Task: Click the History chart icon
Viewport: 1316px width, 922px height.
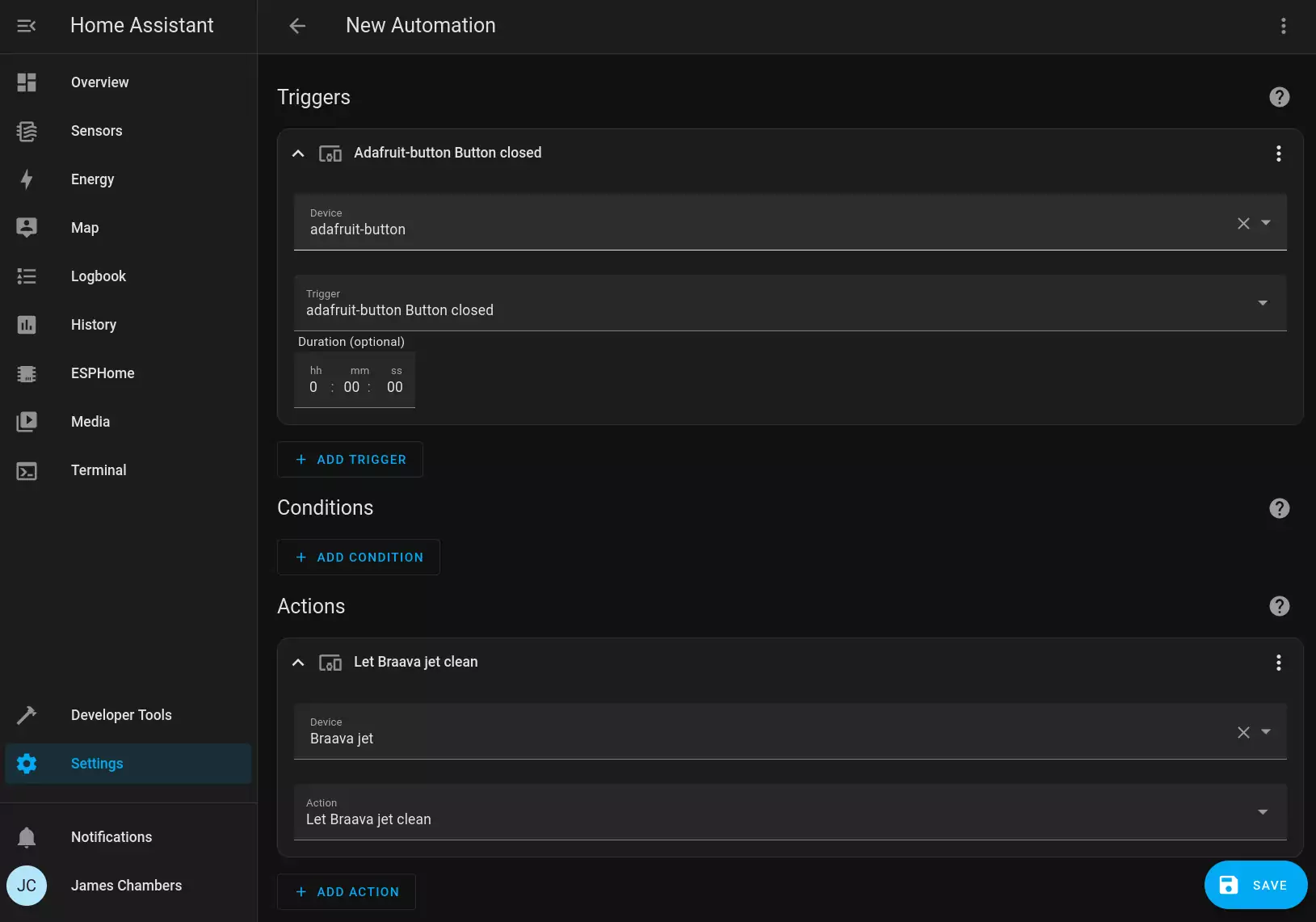Action: [x=27, y=325]
